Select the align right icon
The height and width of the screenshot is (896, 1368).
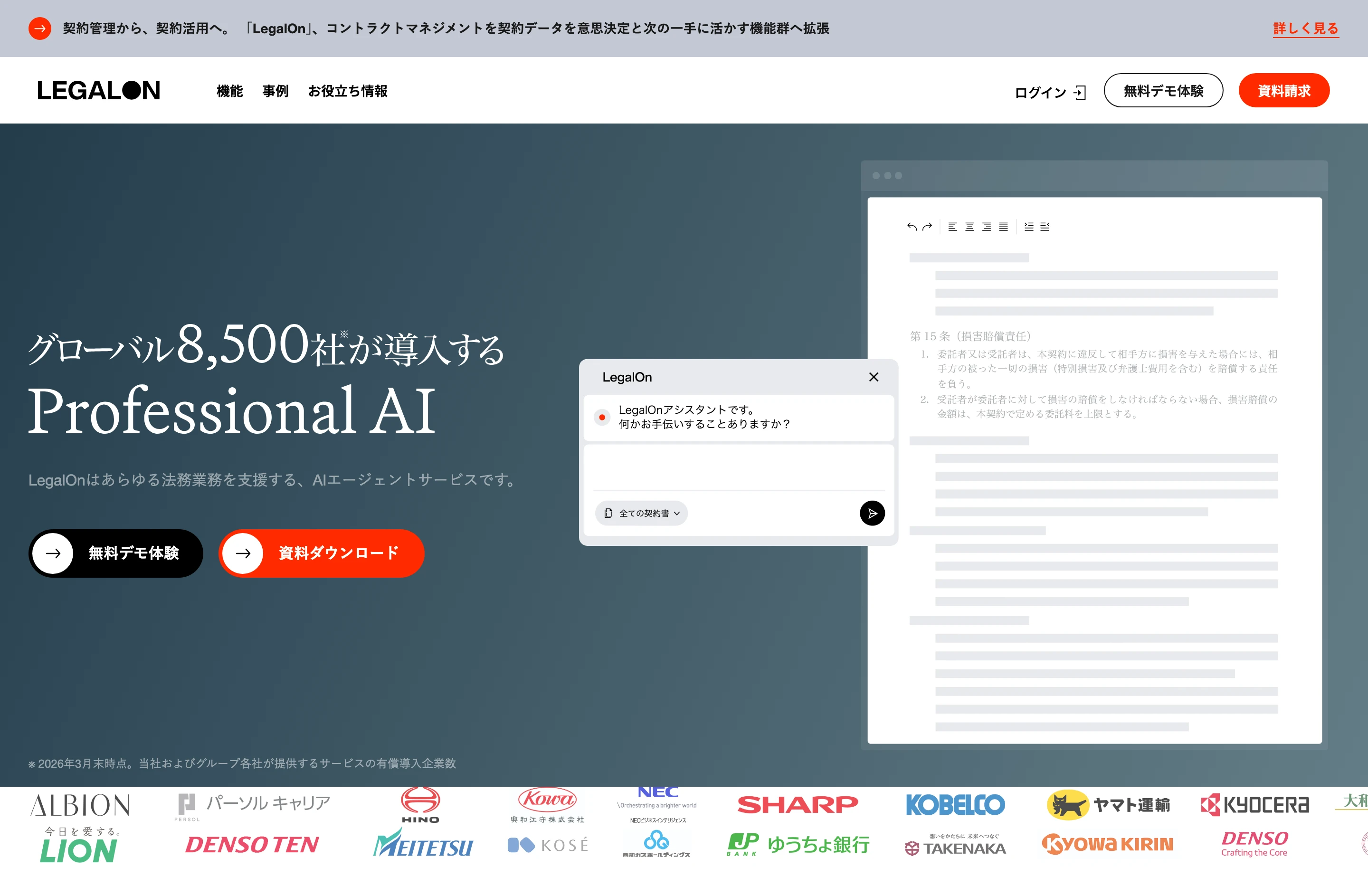pyautogui.click(x=987, y=227)
